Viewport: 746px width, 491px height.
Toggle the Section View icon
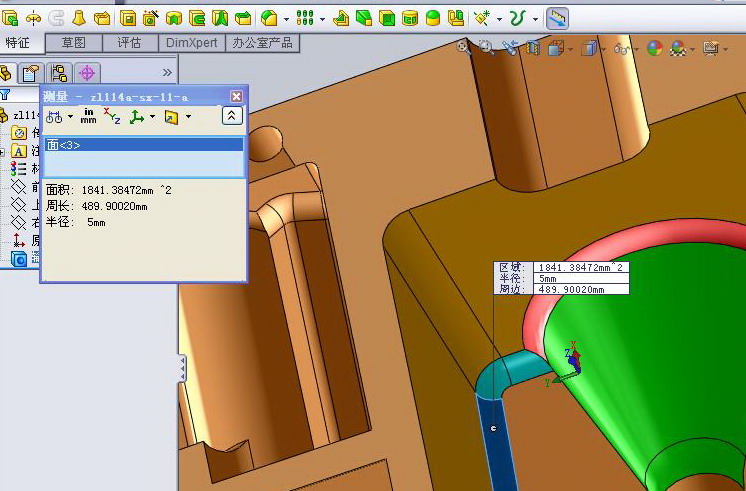pyautogui.click(x=533, y=48)
